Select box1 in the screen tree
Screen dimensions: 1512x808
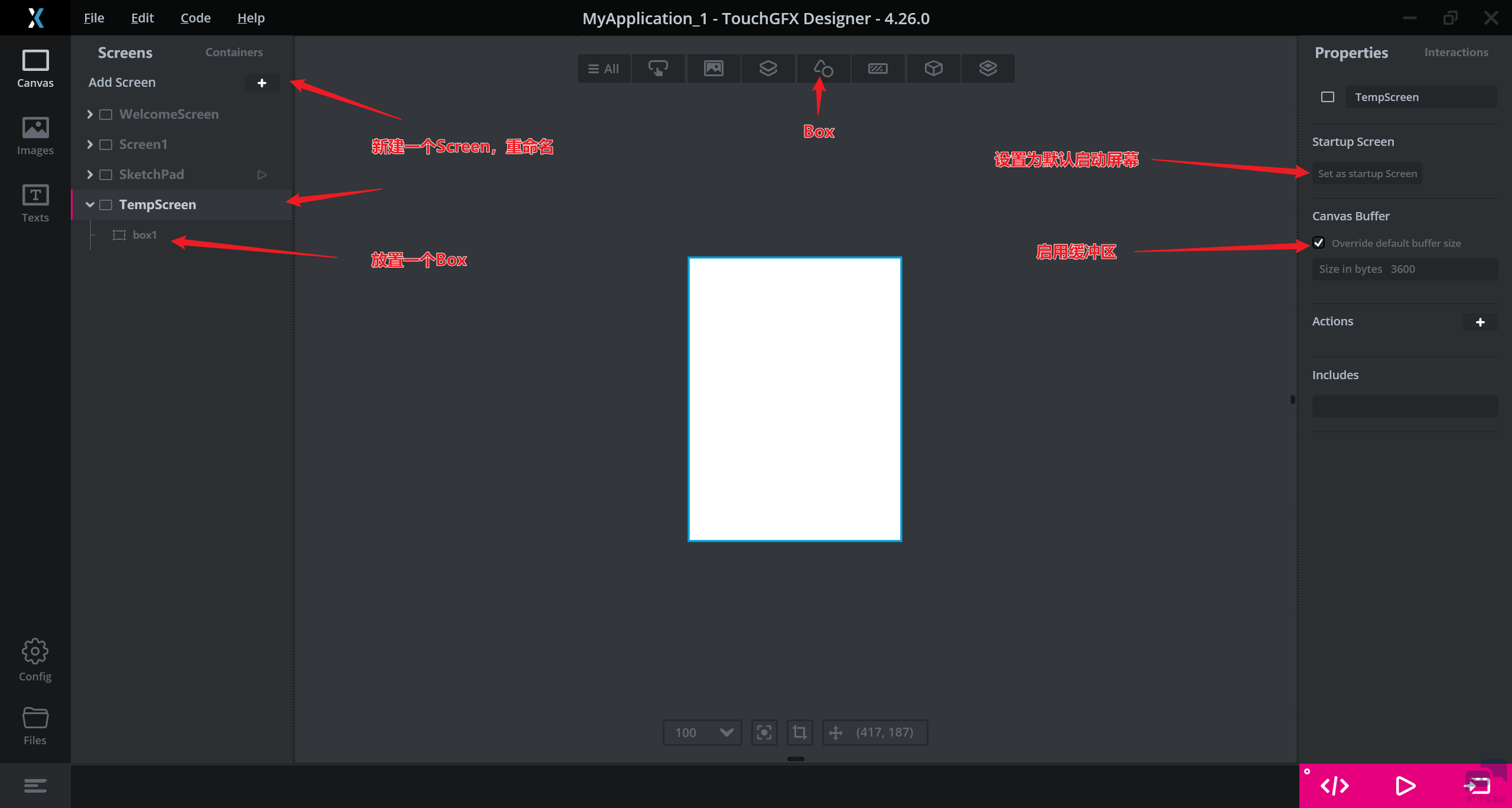click(x=144, y=235)
